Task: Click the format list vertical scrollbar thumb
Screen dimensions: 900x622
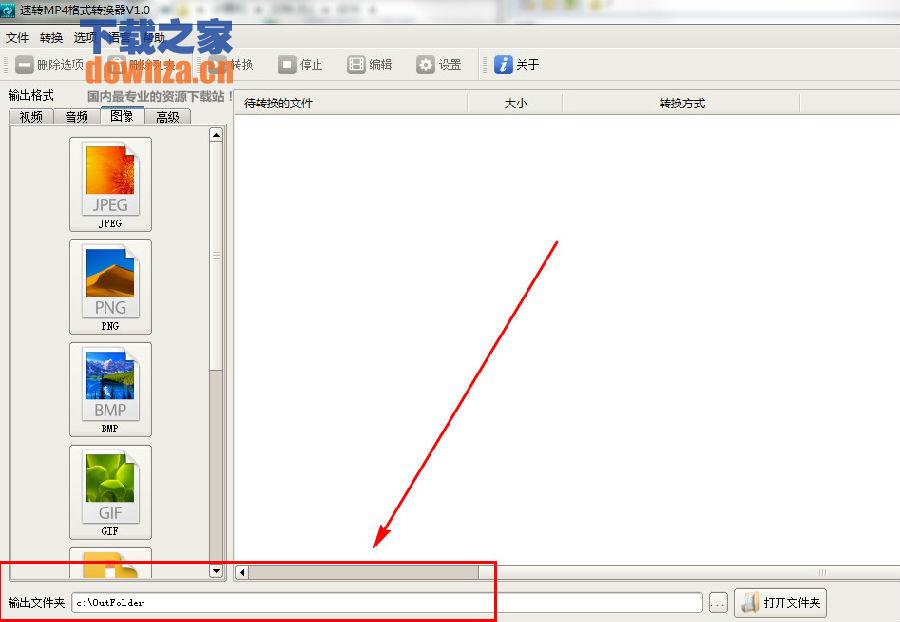Action: 216,256
